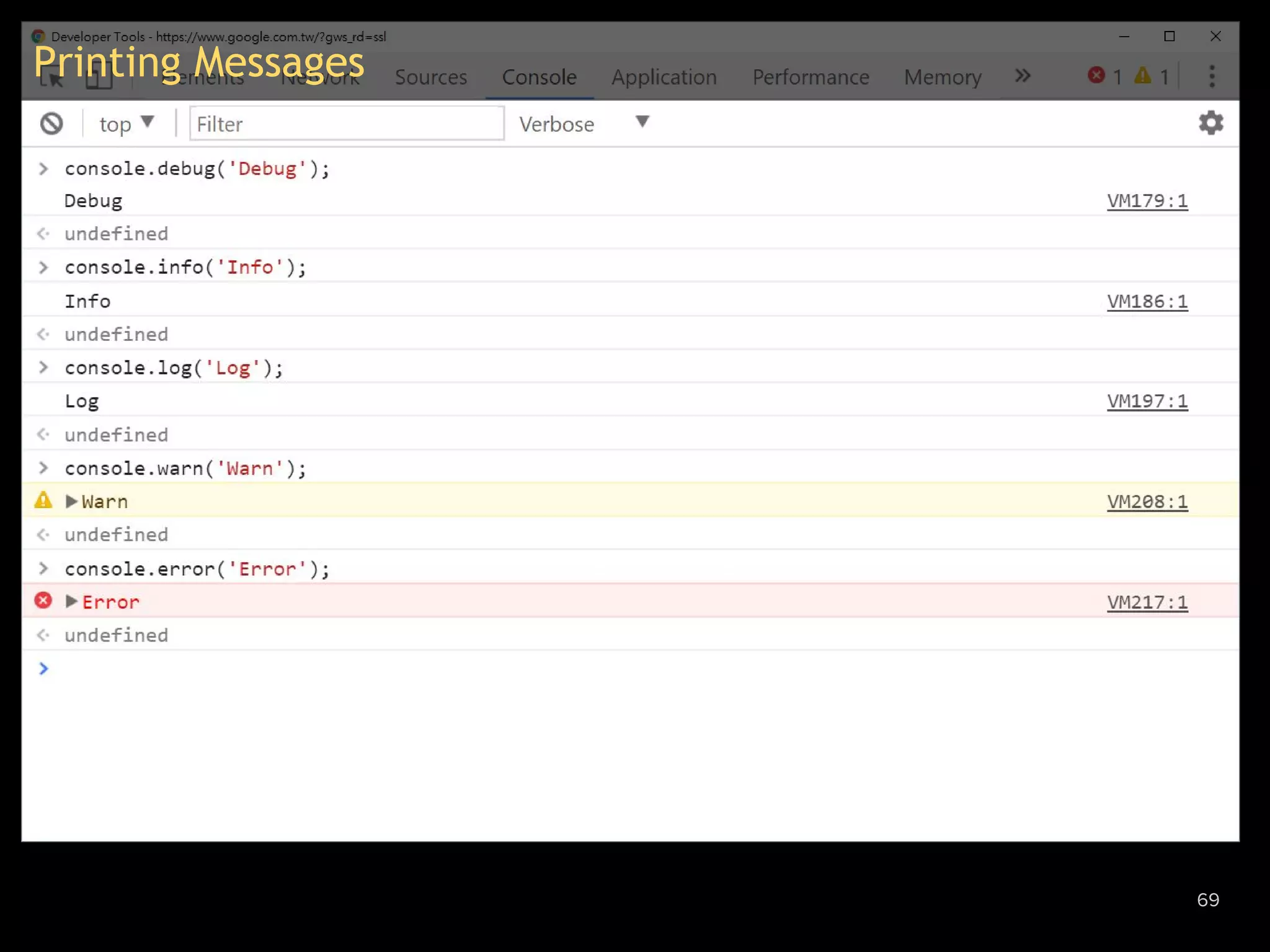1270x952 pixels.
Task: Open the Memory tab
Action: pyautogui.click(x=943, y=77)
